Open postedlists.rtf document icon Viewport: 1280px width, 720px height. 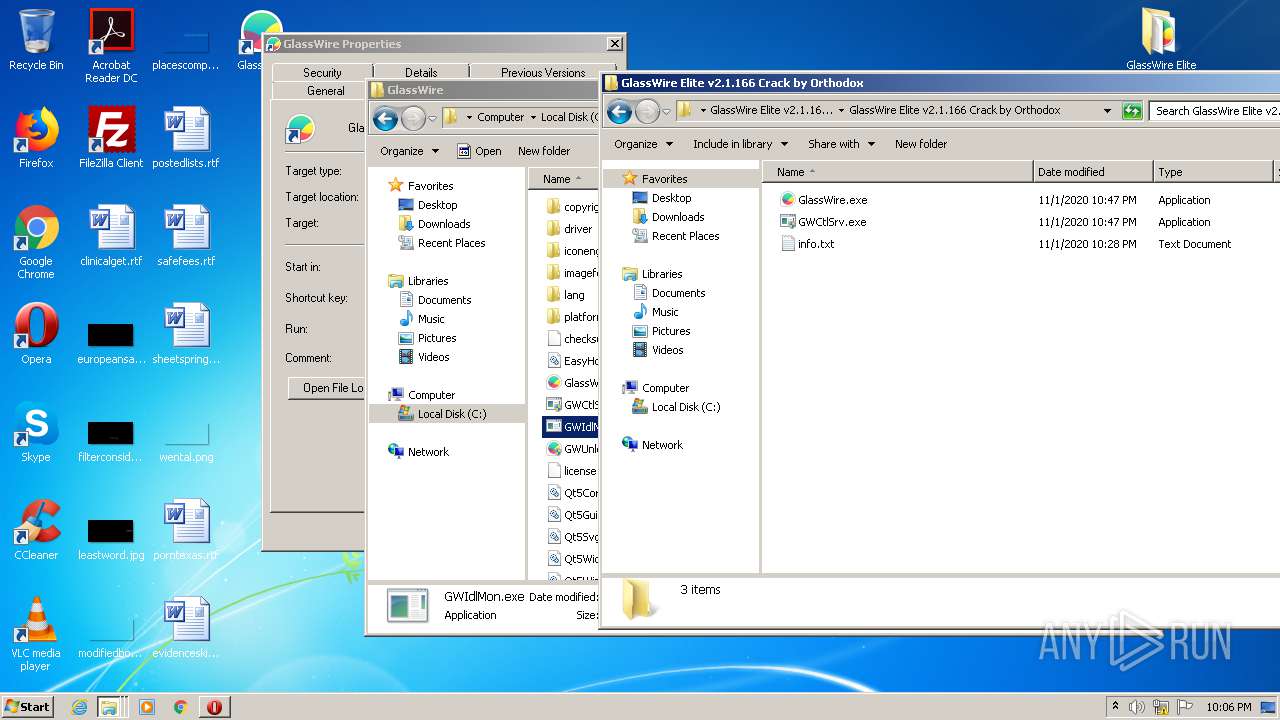coord(186,138)
